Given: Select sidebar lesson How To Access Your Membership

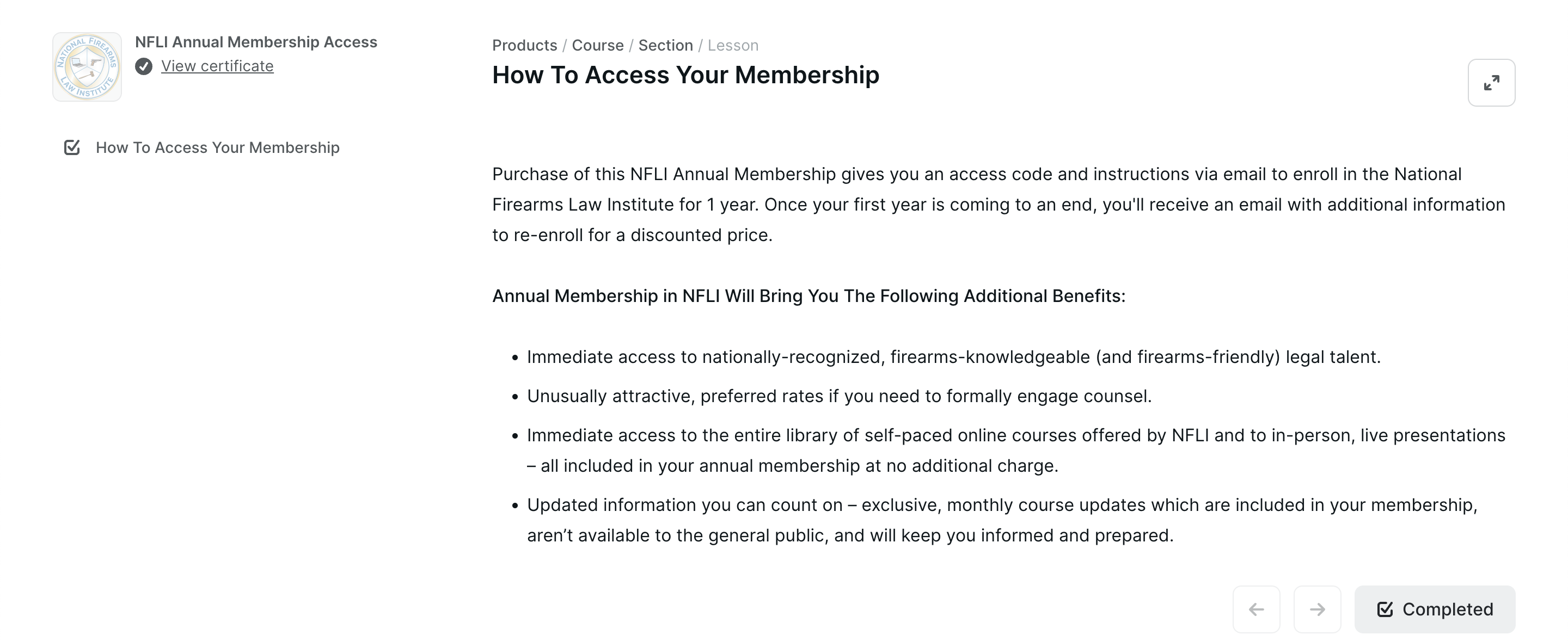Looking at the screenshot, I should 217,148.
